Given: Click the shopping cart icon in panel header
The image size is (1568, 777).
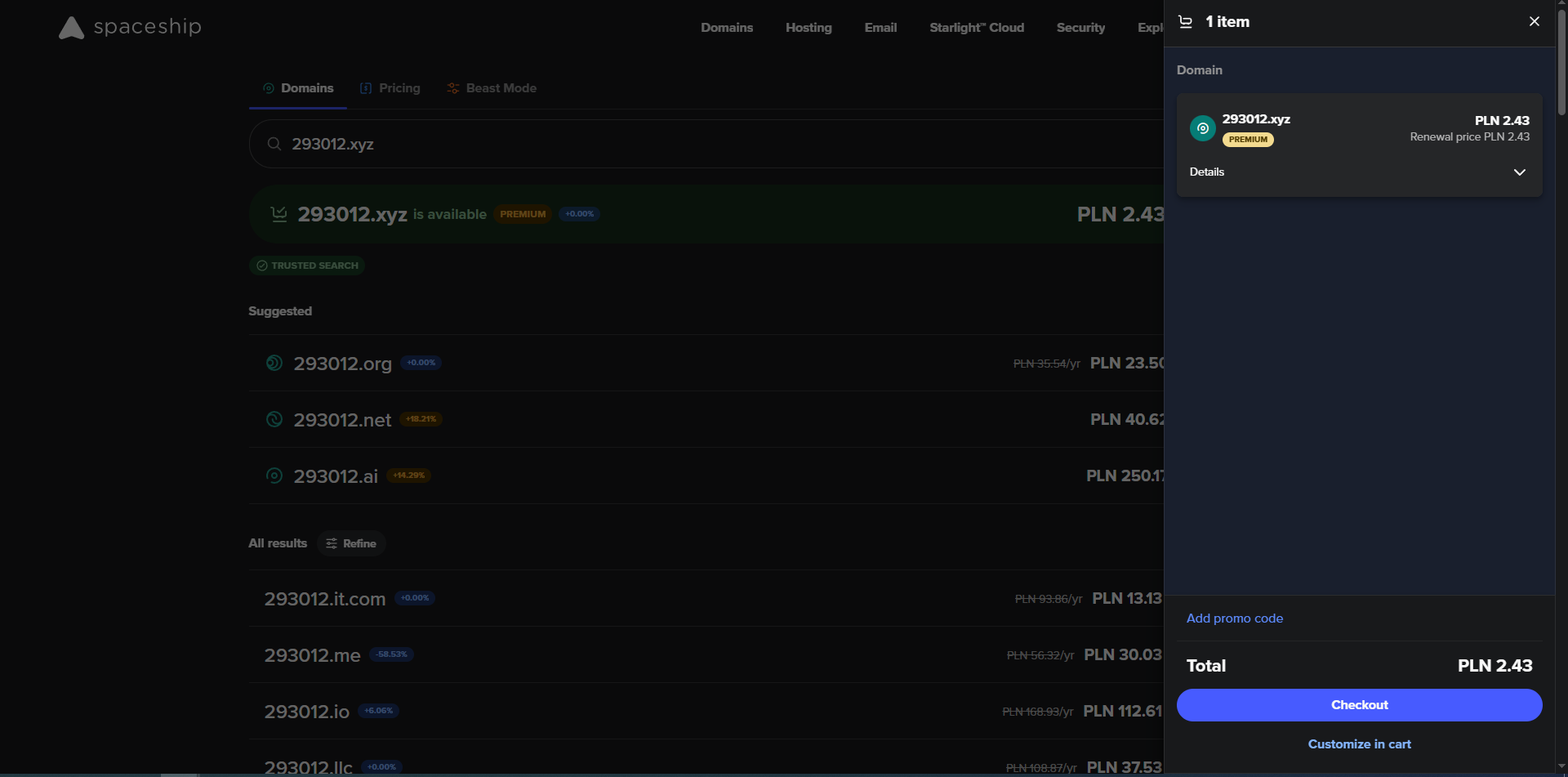Looking at the screenshot, I should coord(1186,22).
